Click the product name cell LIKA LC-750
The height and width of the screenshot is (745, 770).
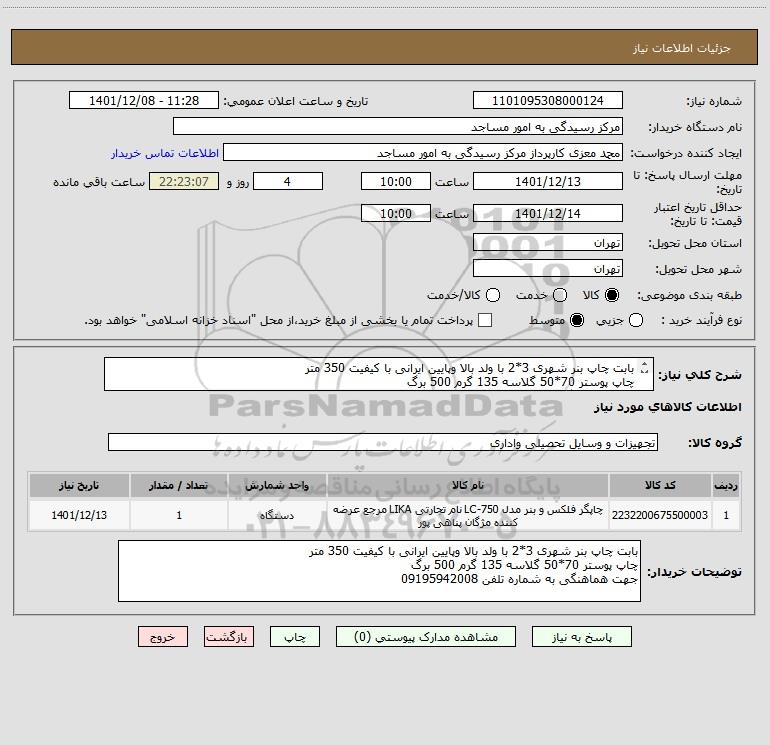468,515
